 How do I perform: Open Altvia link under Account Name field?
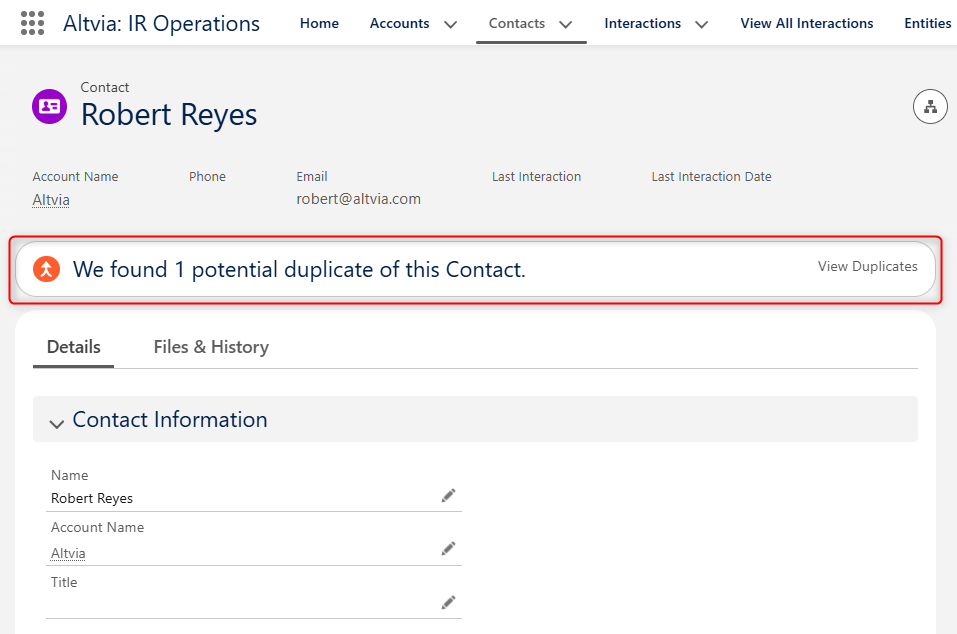tap(68, 553)
